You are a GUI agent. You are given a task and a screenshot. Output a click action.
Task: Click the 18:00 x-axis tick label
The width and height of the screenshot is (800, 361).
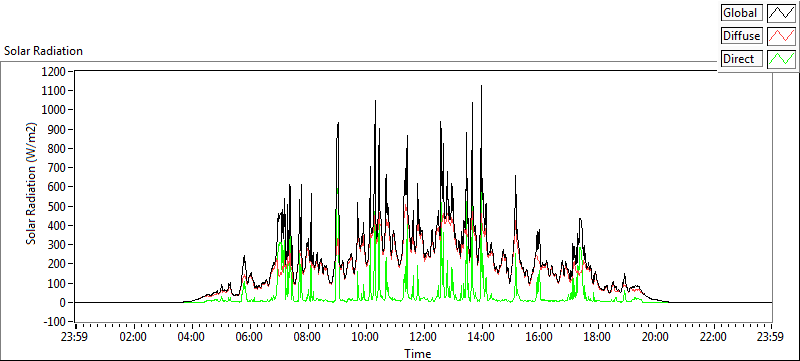tap(597, 337)
